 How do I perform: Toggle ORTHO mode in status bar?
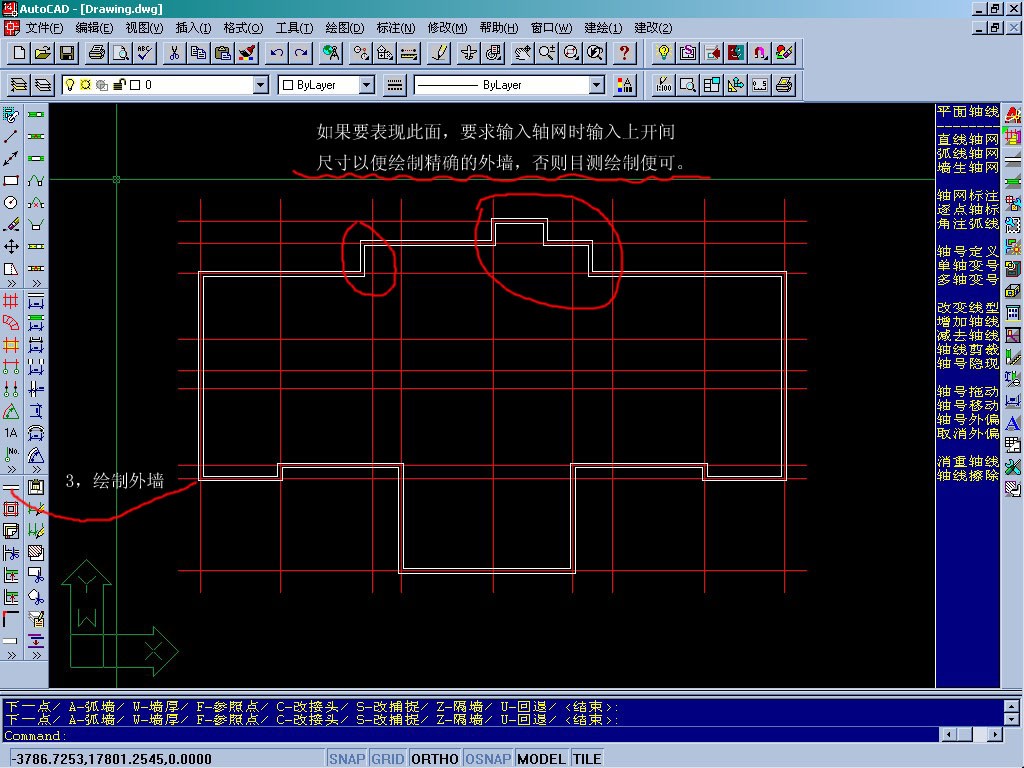(434, 759)
